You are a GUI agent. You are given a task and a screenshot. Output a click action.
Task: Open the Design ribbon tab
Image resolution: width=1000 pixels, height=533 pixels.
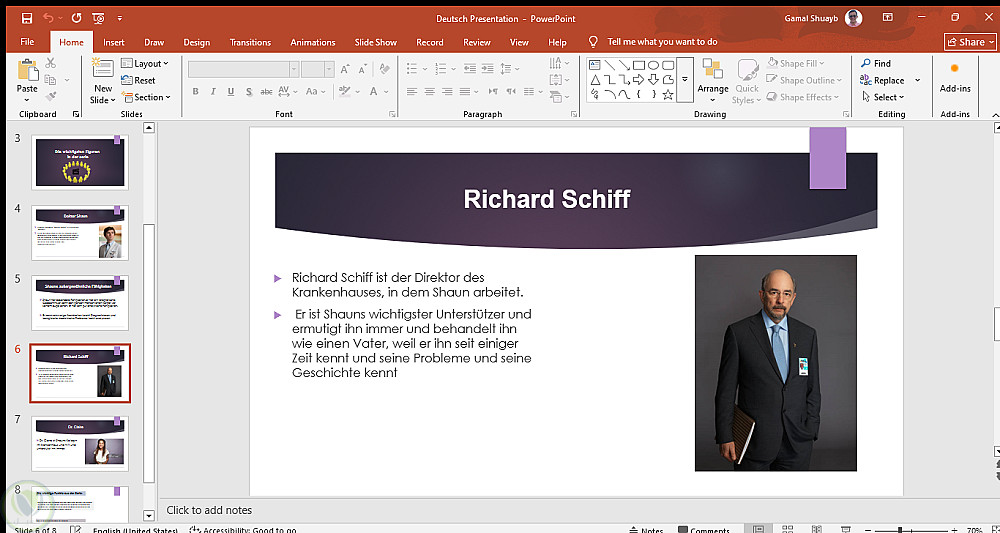pyautogui.click(x=196, y=42)
